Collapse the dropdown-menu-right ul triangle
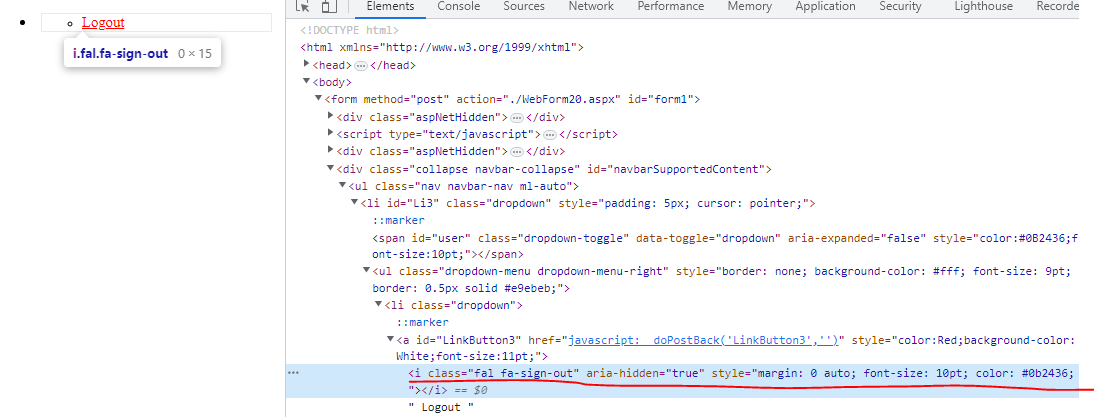Screen dimensions: 1094x417 click(x=366, y=271)
